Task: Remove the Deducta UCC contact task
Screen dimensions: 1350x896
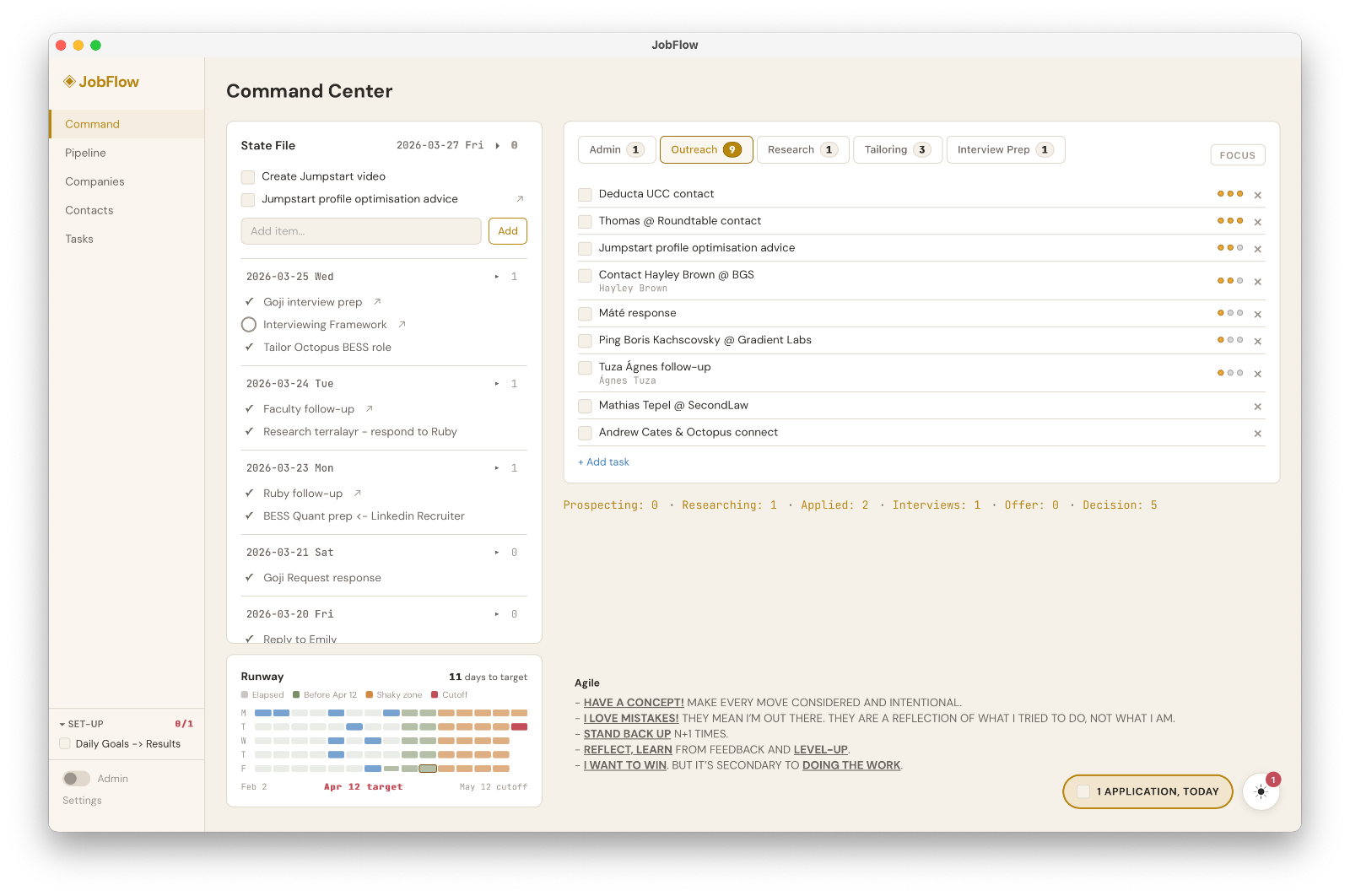Action: click(x=1257, y=195)
